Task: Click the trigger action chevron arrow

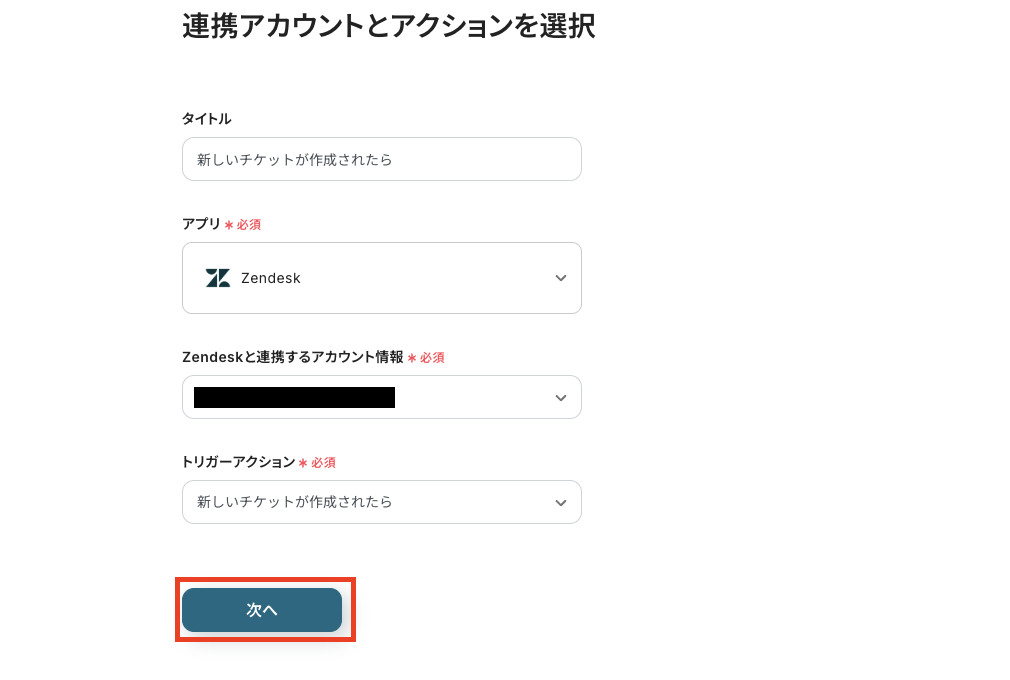Action: click(561, 502)
